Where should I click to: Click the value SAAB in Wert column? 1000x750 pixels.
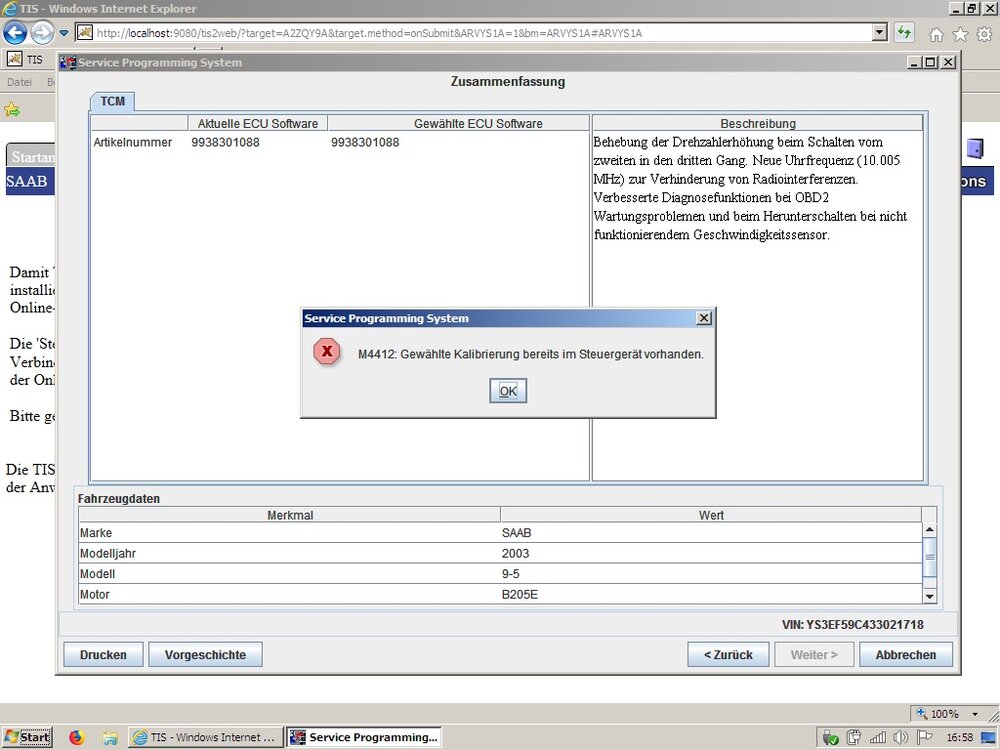pyautogui.click(x=517, y=533)
